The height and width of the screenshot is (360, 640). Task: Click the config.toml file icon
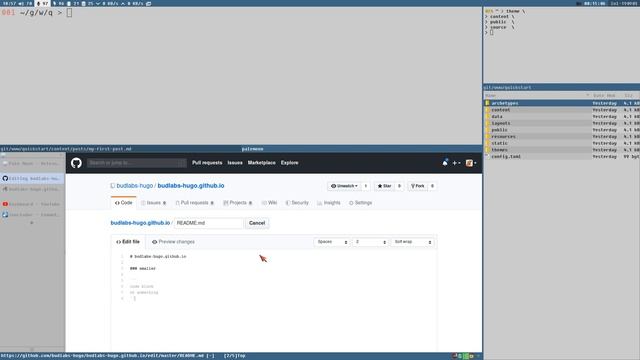click(487, 156)
